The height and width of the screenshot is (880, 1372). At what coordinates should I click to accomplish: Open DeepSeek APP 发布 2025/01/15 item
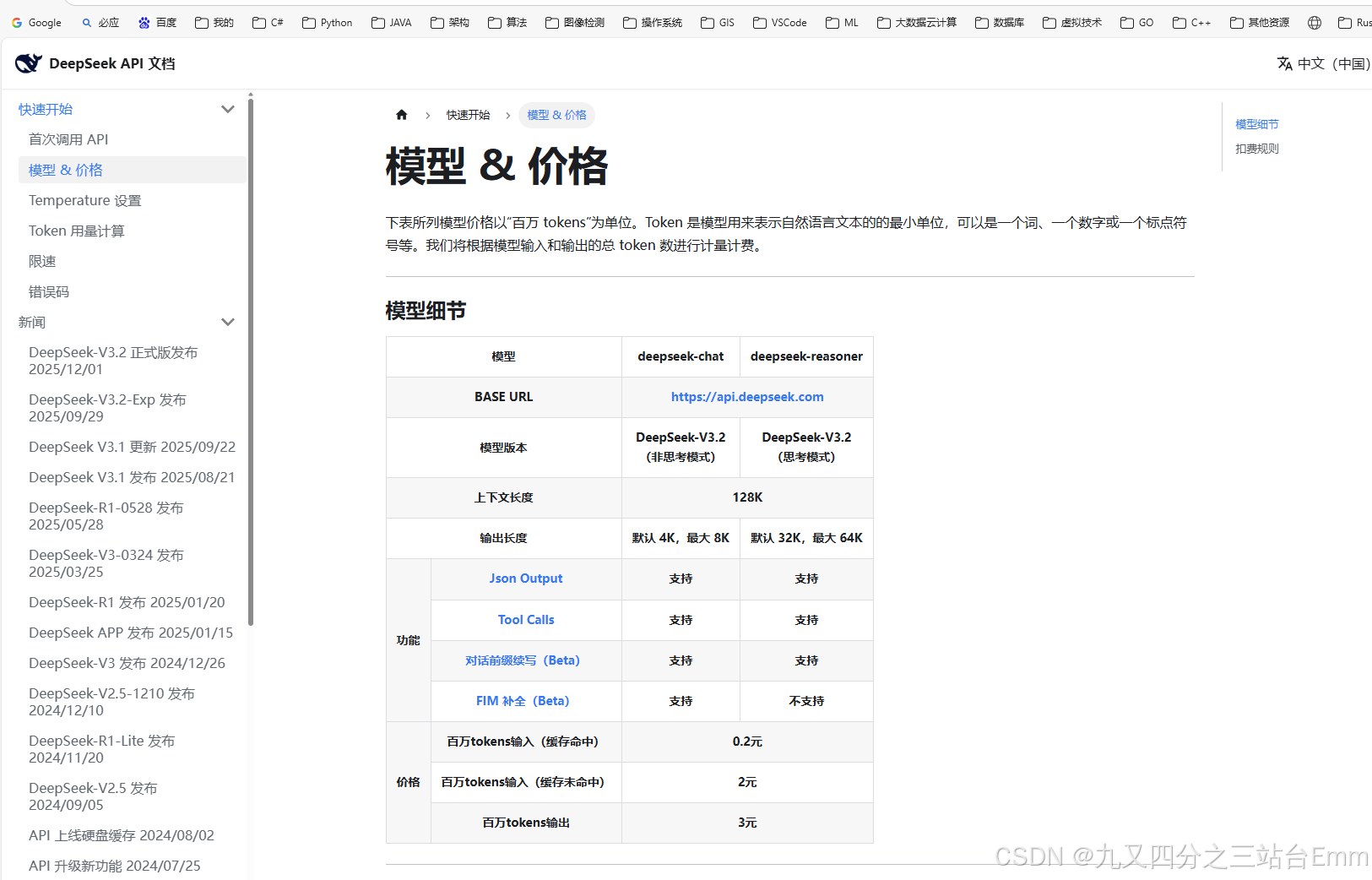133,633
